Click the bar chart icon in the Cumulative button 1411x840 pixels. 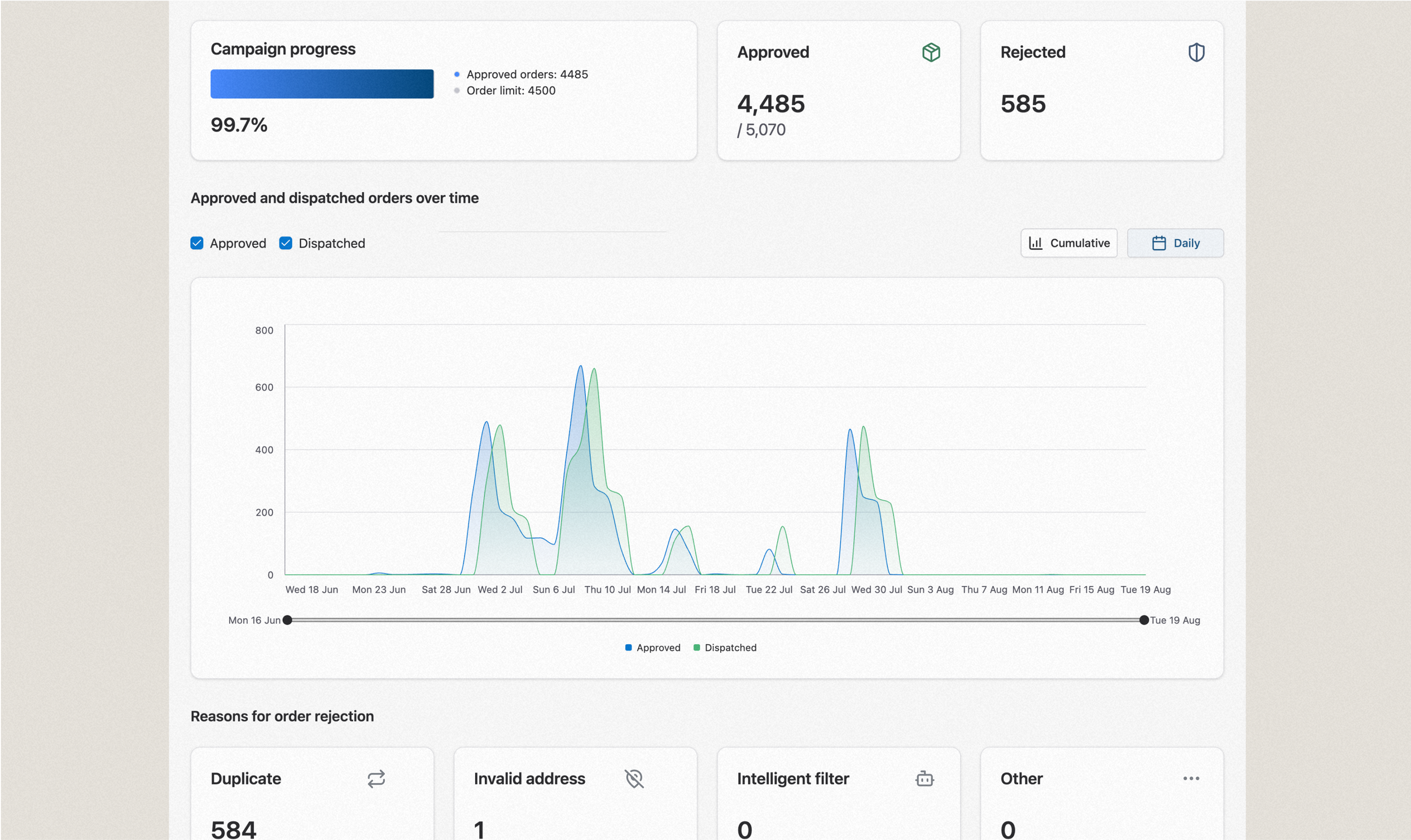1035,243
